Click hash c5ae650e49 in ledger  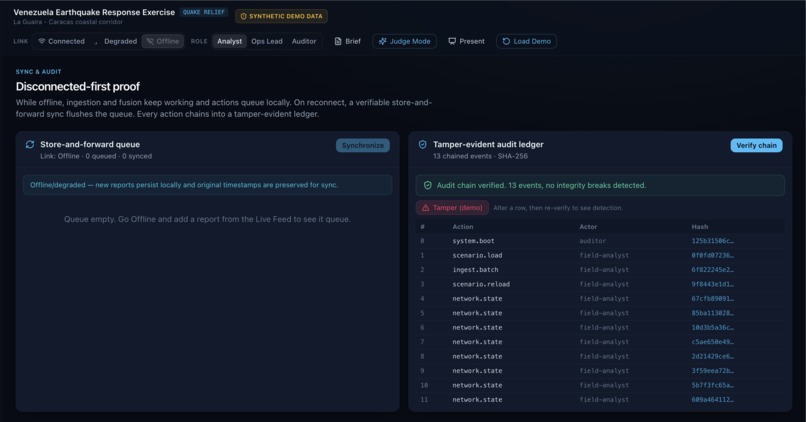pos(712,341)
